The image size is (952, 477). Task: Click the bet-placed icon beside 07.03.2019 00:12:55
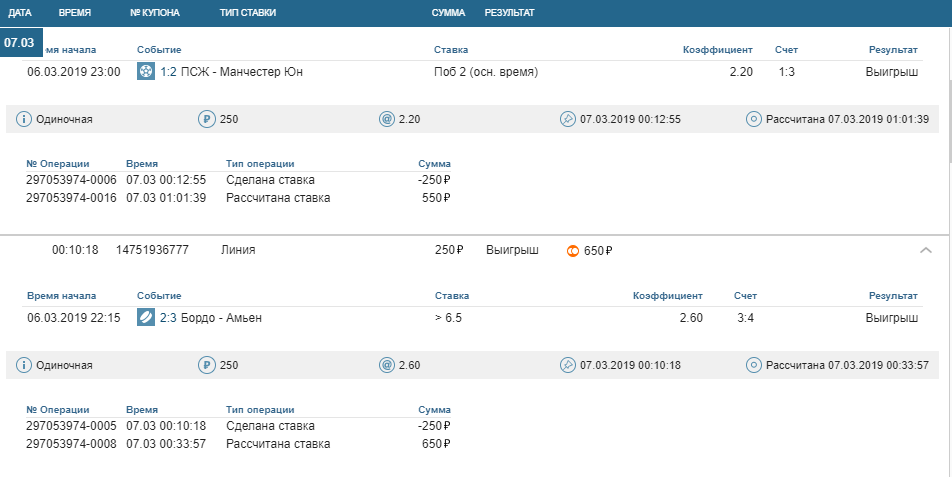pos(568,119)
